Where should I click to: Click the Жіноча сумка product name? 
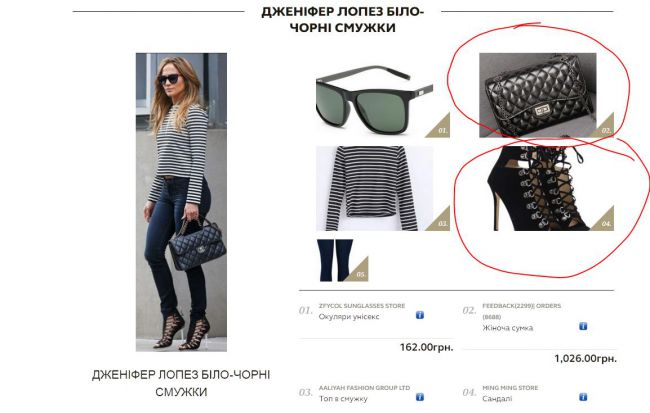(x=507, y=328)
